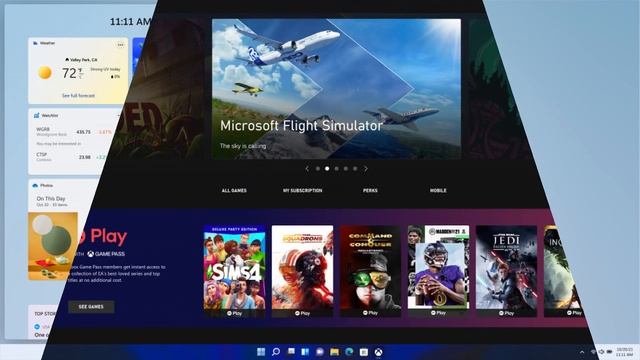Open WGRB stock row in Watchlist
The height and width of the screenshot is (360, 640).
pyautogui.click(x=73, y=132)
